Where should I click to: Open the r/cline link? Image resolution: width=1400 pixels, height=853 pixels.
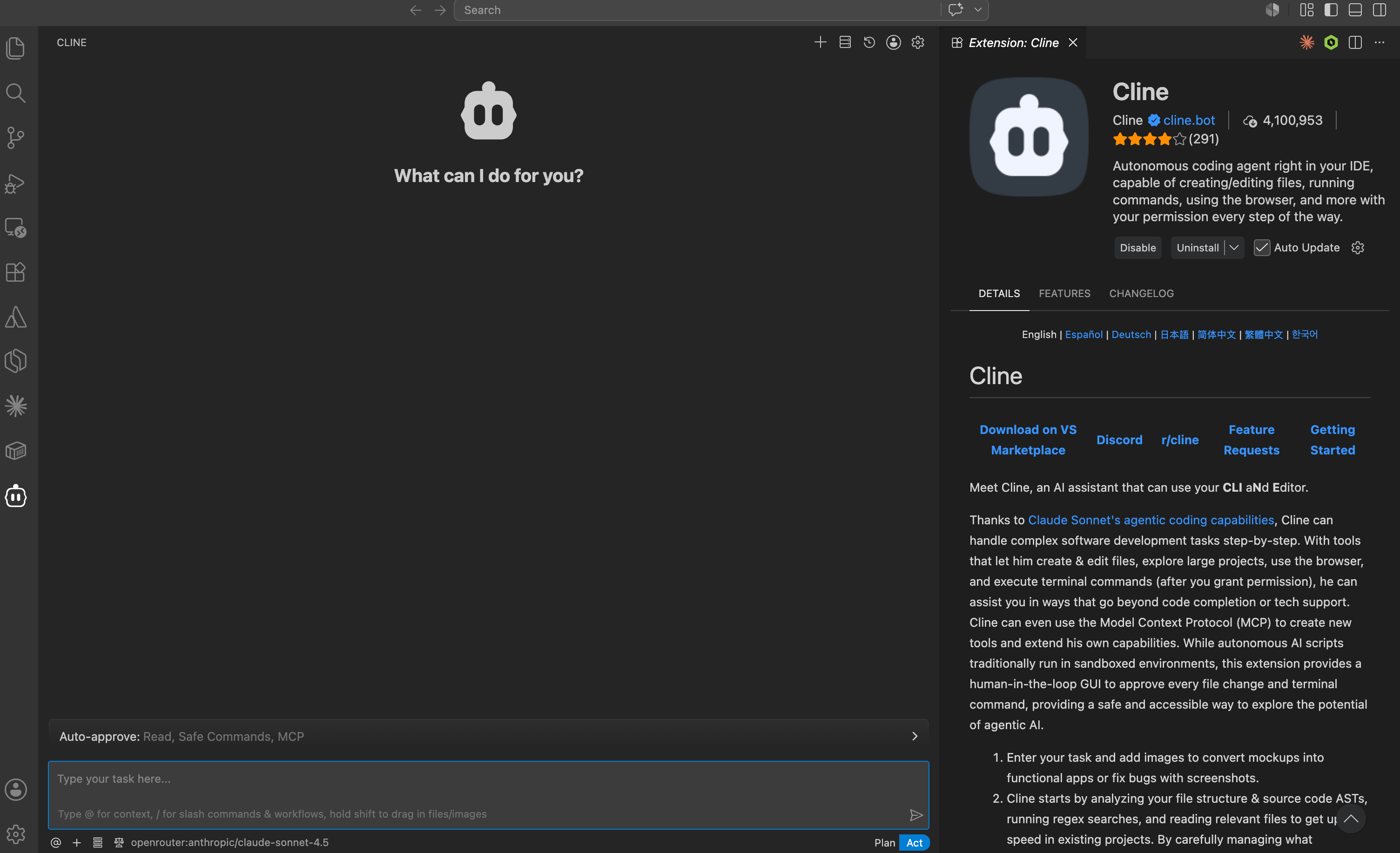(x=1179, y=440)
